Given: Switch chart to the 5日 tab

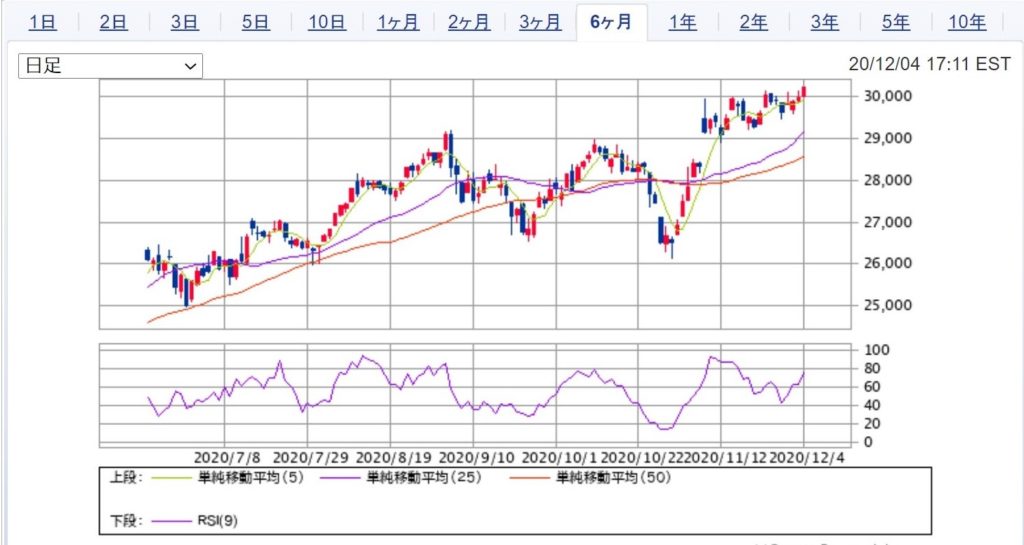Looking at the screenshot, I should [256, 22].
